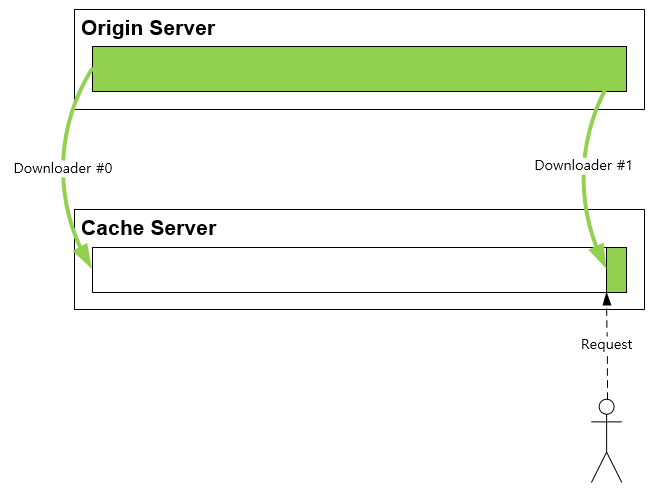This screenshot has height=497, width=651.
Task: Click the stick figure's head circle
Action: click(607, 407)
